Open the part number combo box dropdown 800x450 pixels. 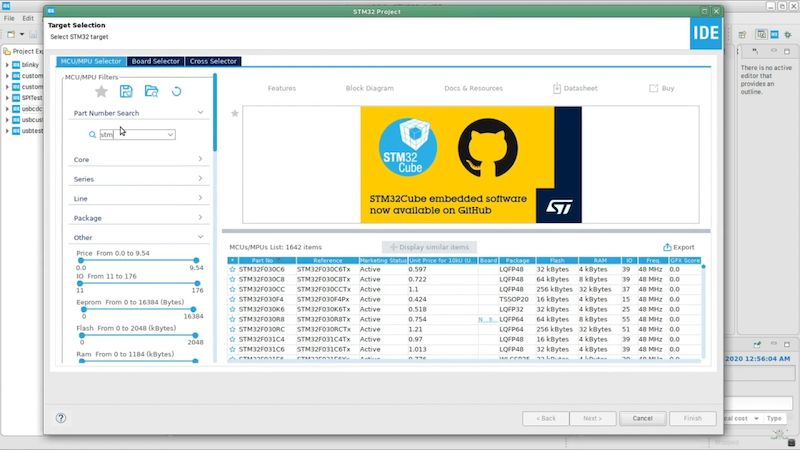tap(170, 135)
